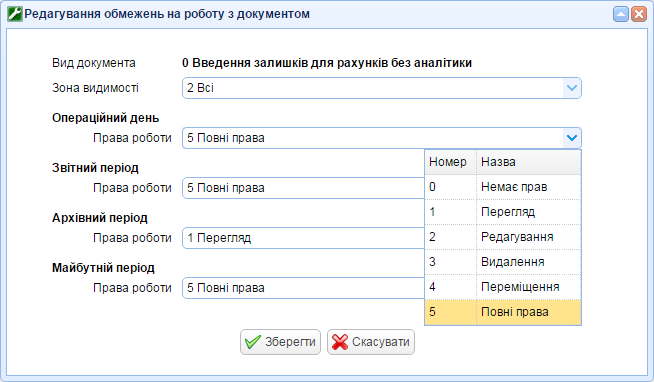Click the Майбутній період rights field

click(x=303, y=288)
